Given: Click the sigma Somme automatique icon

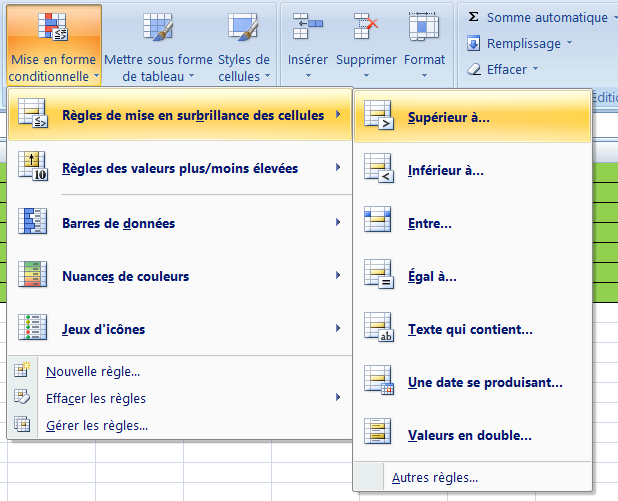Looking at the screenshot, I should (473, 17).
